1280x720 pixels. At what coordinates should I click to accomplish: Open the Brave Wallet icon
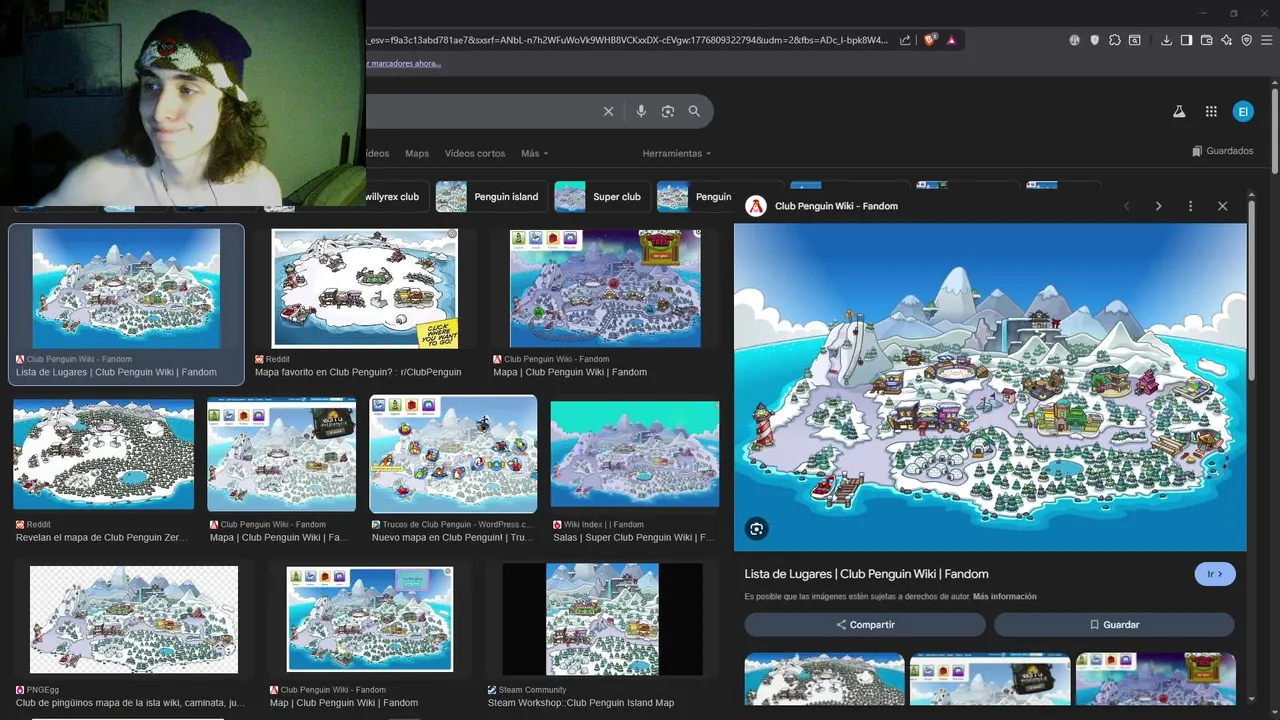1206,40
